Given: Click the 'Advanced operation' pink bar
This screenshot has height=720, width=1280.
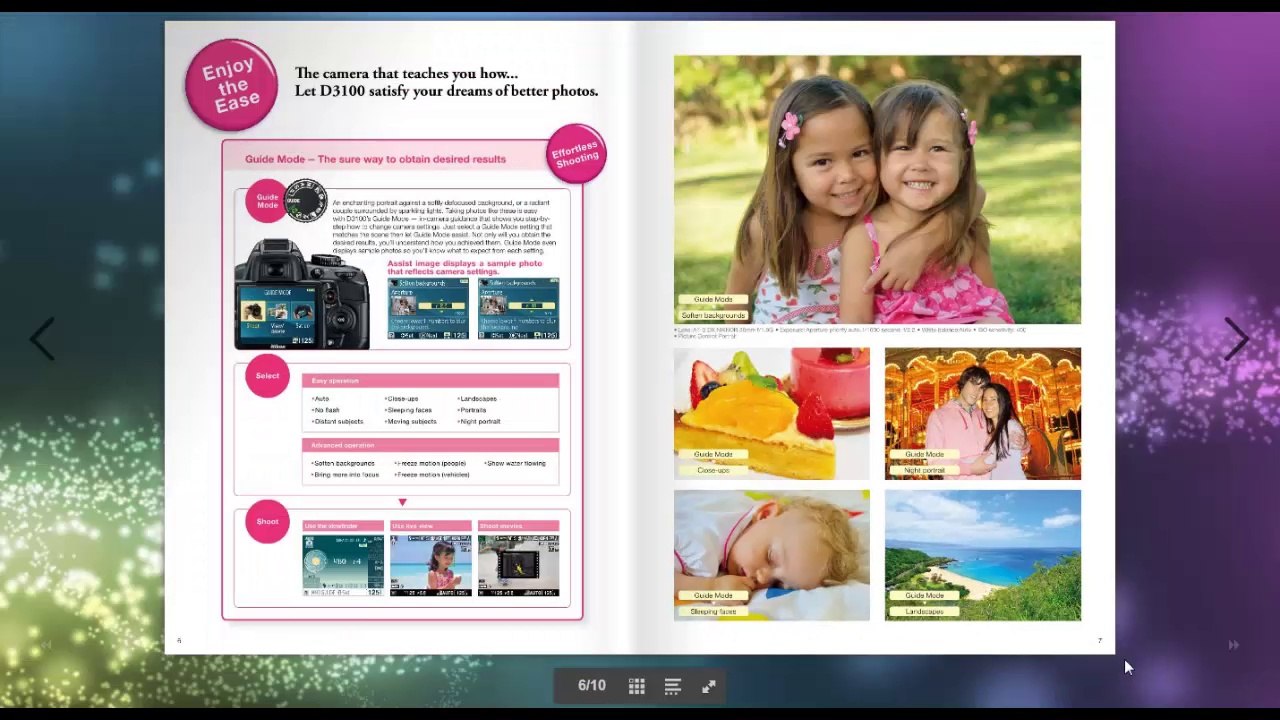Looking at the screenshot, I should coord(430,445).
